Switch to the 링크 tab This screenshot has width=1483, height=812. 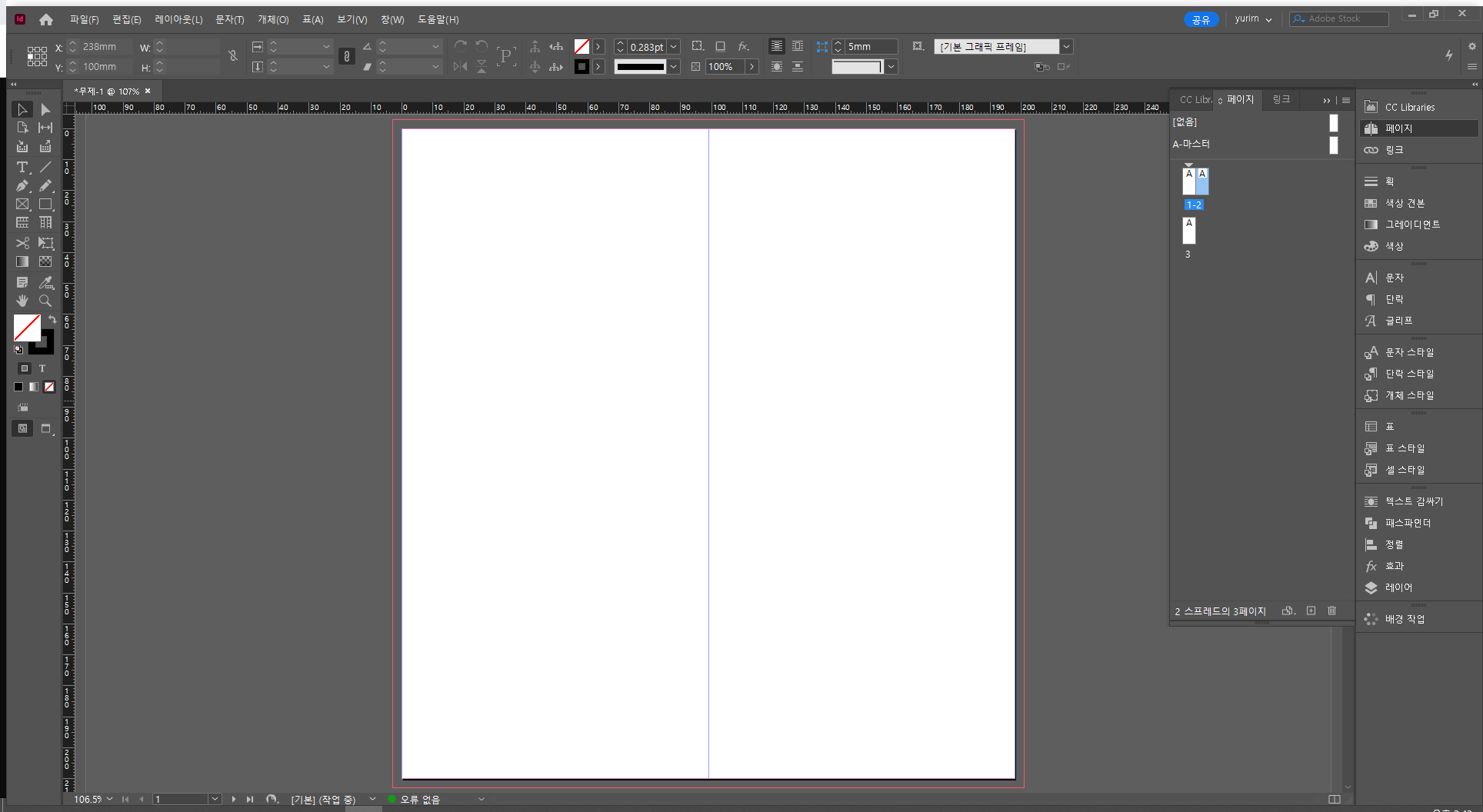click(x=1281, y=99)
